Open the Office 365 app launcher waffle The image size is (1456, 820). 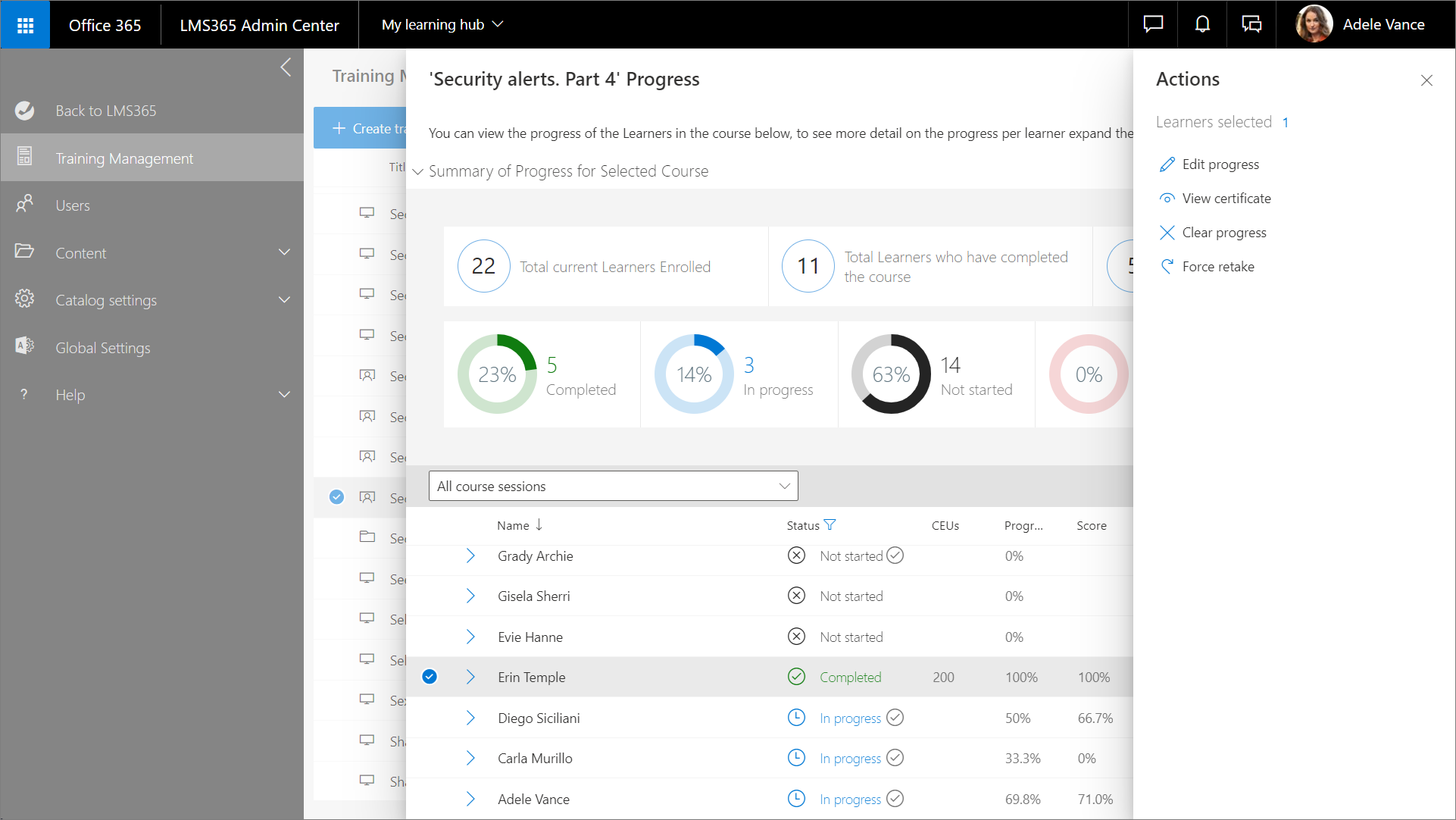(x=25, y=25)
